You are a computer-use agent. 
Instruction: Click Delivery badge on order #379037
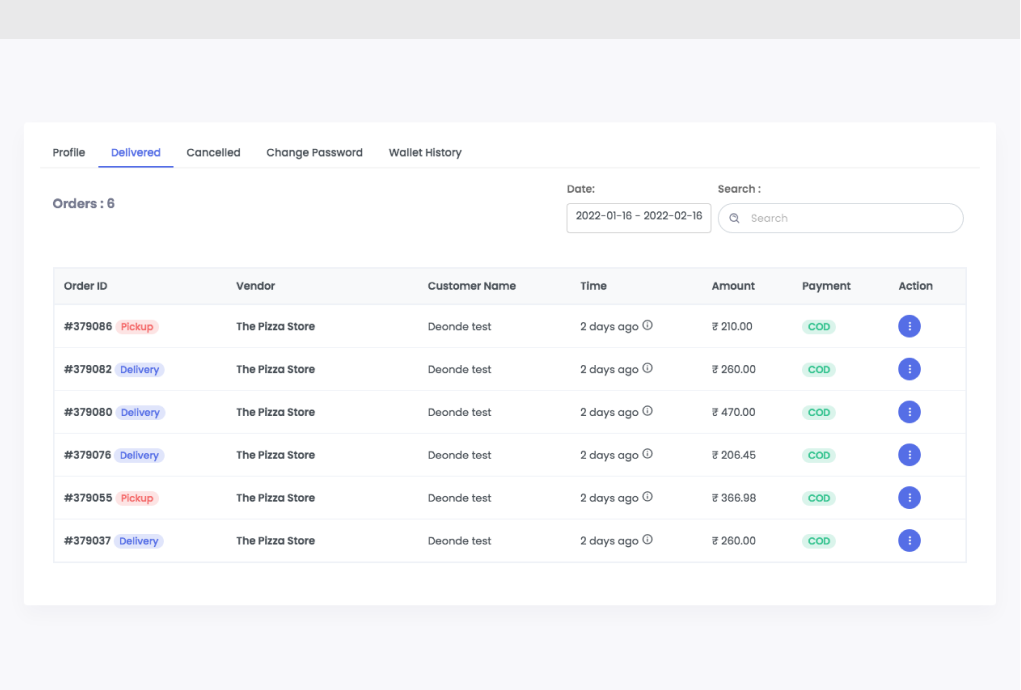click(x=139, y=542)
